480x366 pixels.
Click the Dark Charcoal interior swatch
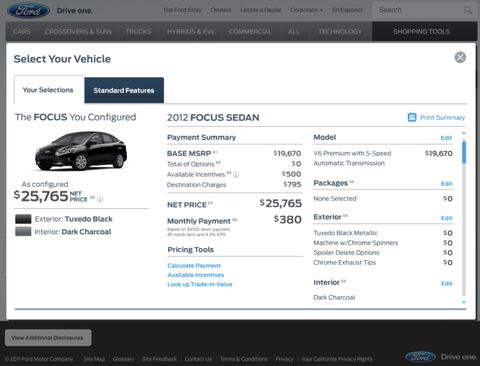click(23, 232)
